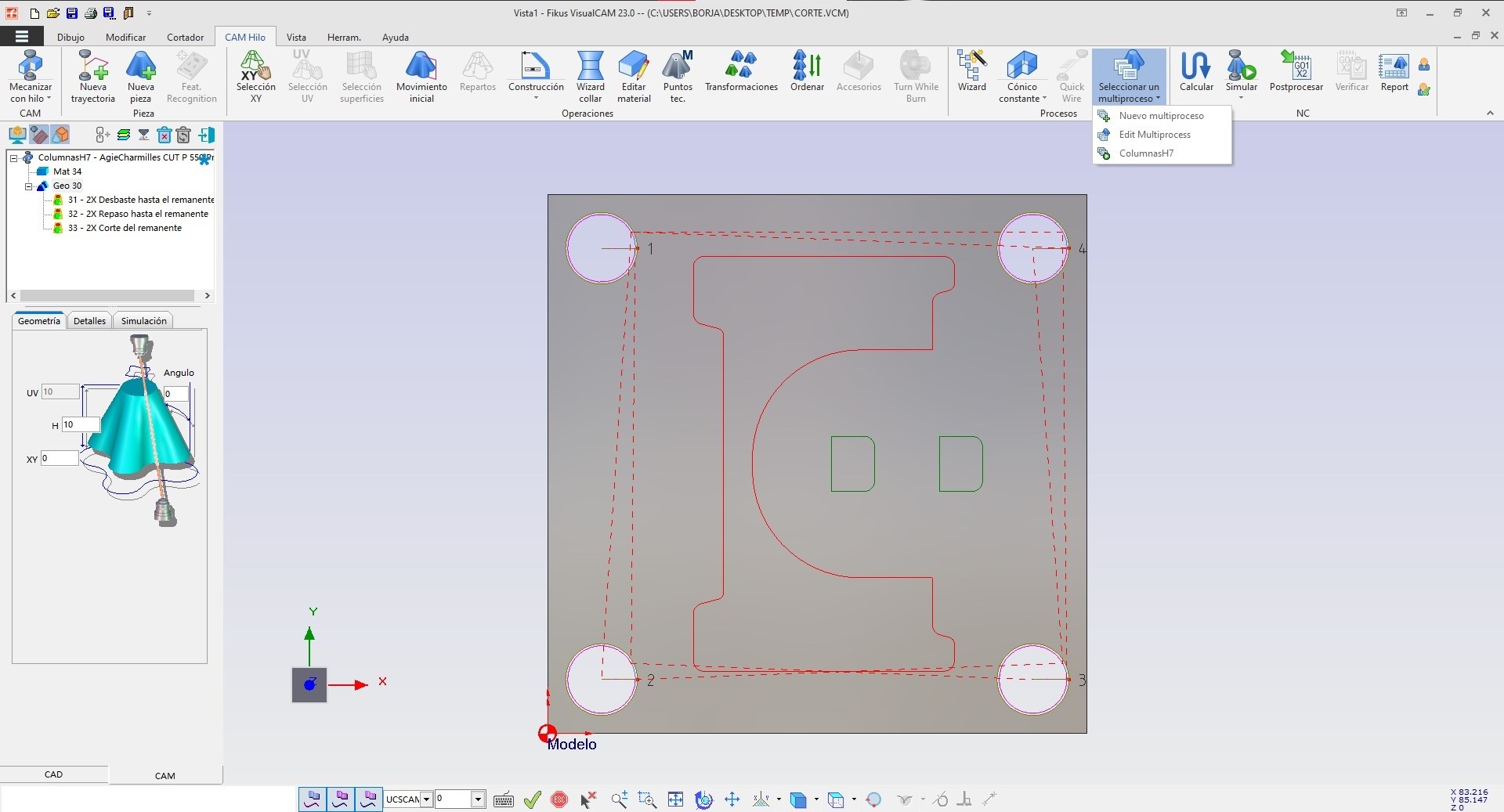
Task: Select the Selección XY tool
Action: click(x=255, y=74)
